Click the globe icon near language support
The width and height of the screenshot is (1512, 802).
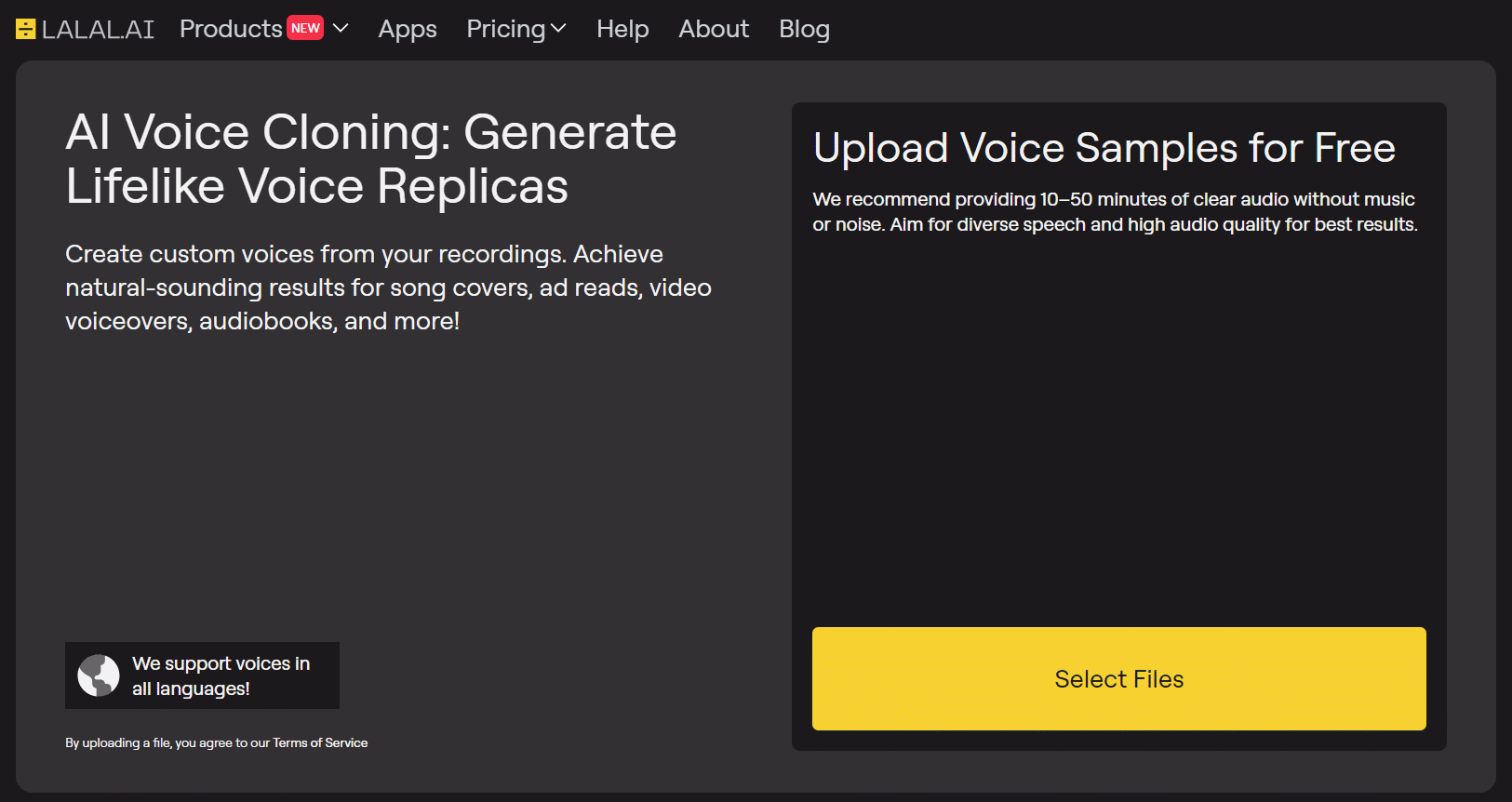coord(99,675)
